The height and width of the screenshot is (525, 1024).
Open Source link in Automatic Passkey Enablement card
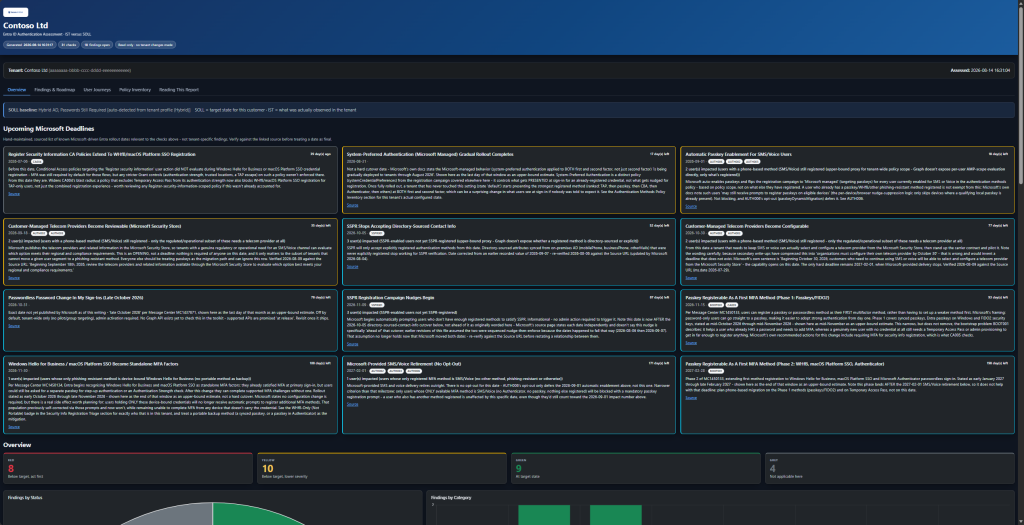coord(691,206)
